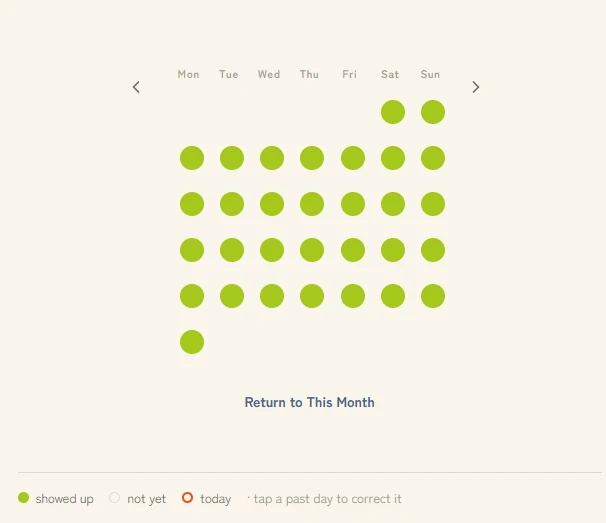606x523 pixels.
Task: Click the fifth-row Tuesday green dot
Action: (232, 296)
